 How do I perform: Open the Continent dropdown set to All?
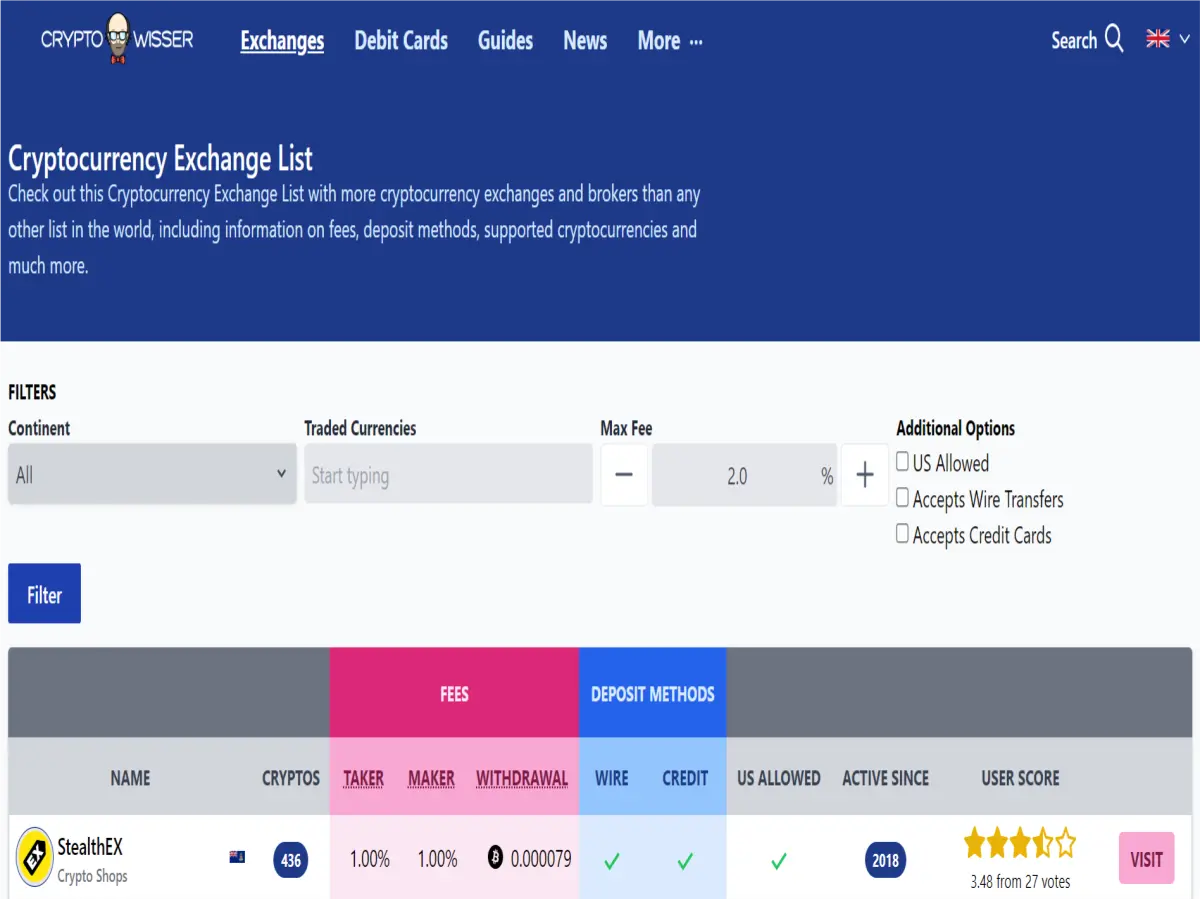point(152,474)
